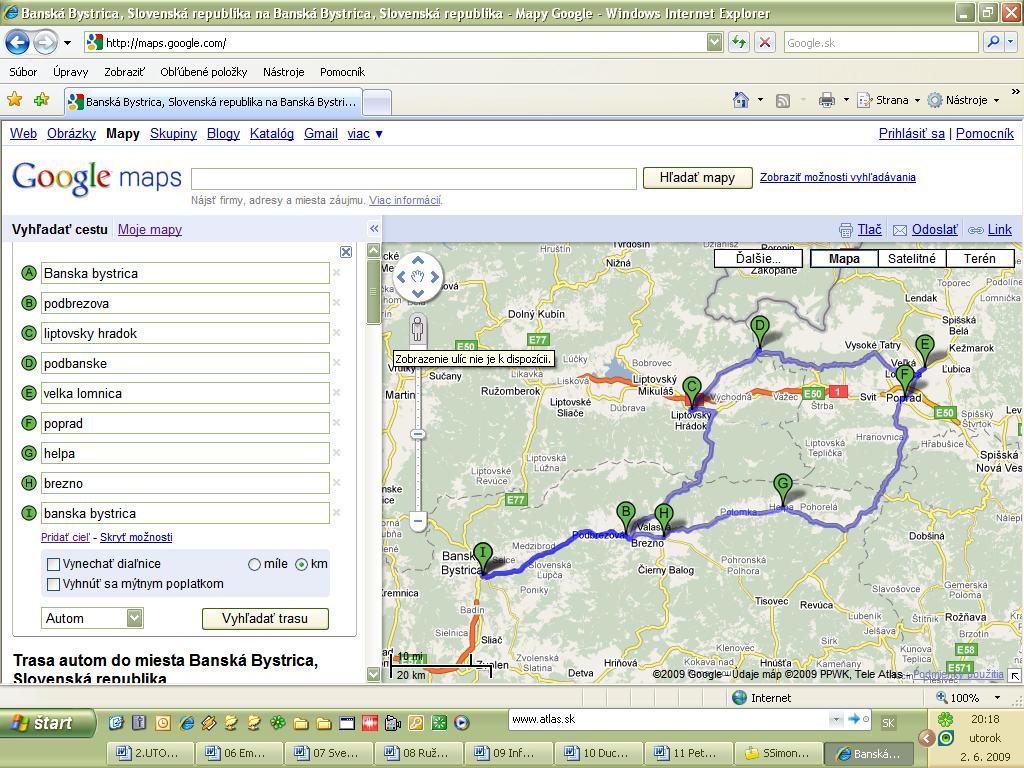The image size is (1024, 768).
Task: Collapse the left panel with double-arrow icon
Action: pyautogui.click(x=374, y=229)
